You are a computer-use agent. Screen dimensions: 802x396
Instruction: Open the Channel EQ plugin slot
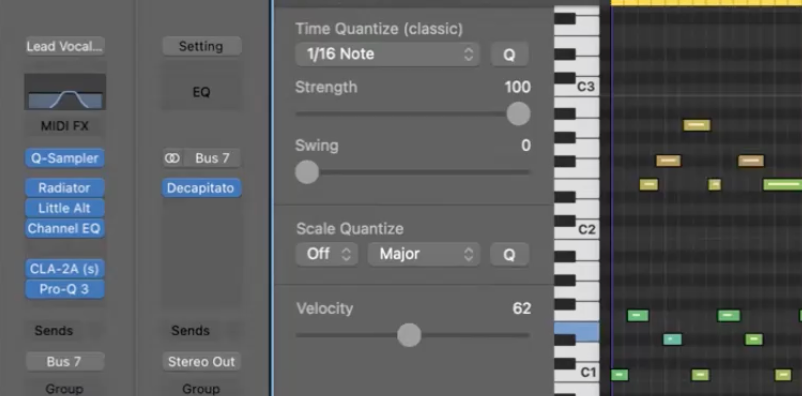(65, 228)
